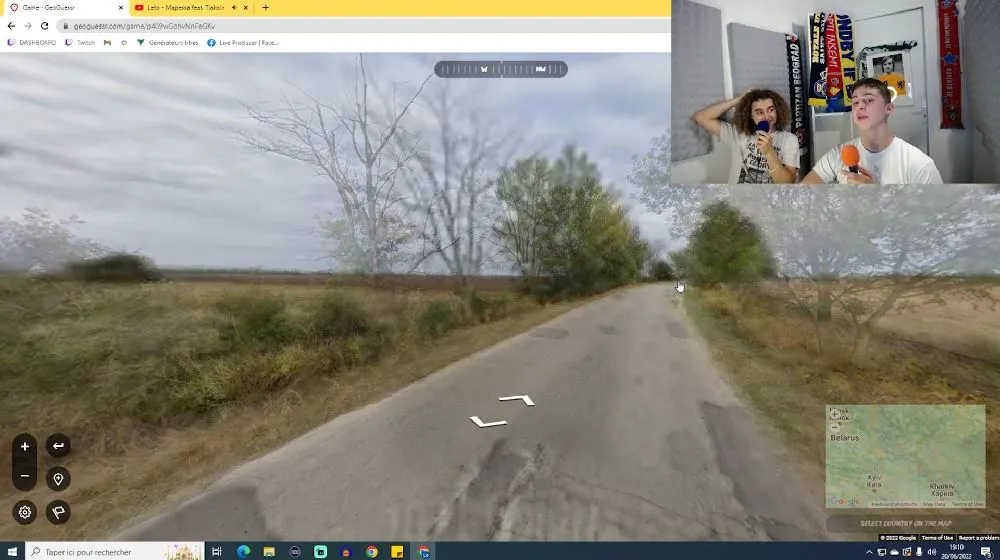This screenshot has width=1000, height=560.
Task: Open the DASHBOARD bookmark
Action: [x=32, y=43]
